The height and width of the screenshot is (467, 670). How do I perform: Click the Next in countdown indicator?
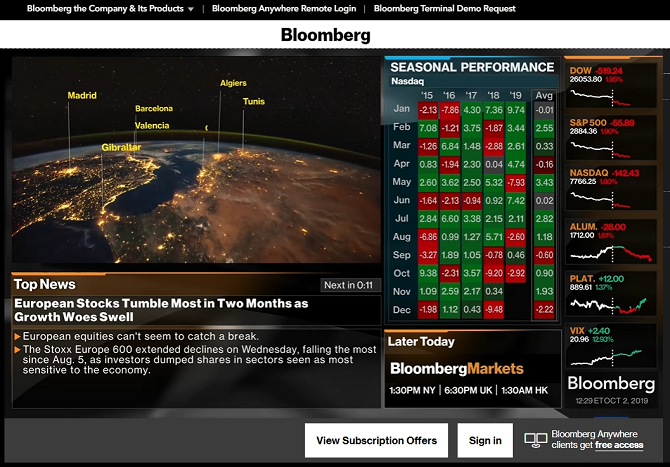pyautogui.click(x=348, y=285)
